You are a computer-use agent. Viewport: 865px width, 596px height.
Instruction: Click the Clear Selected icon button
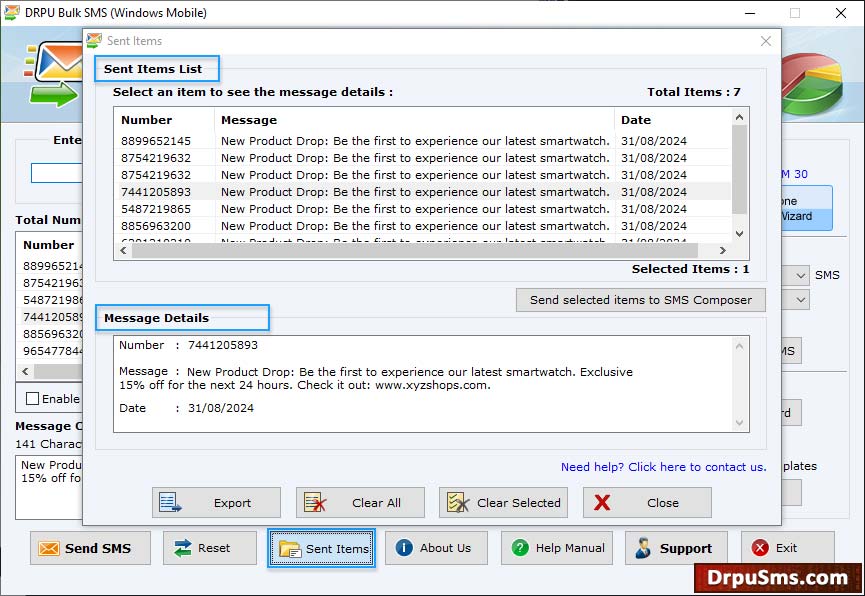[503, 502]
